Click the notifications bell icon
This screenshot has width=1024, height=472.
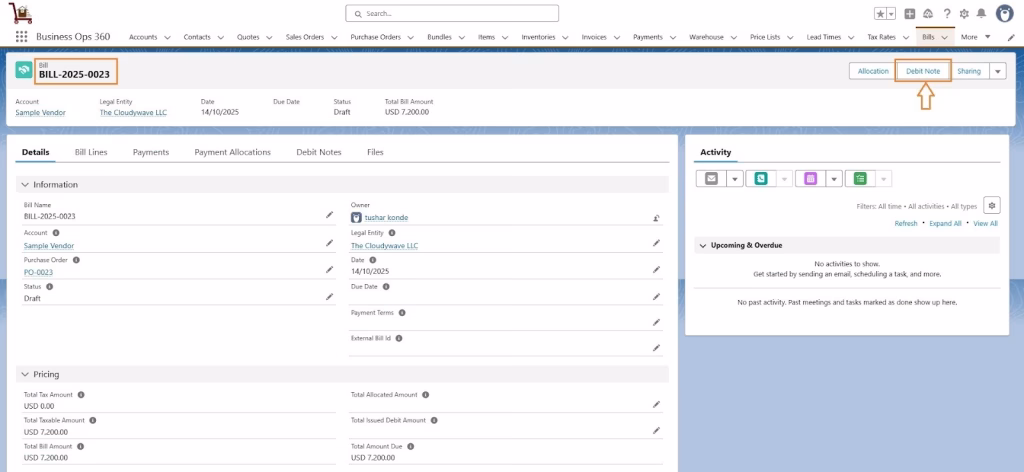[x=980, y=14]
